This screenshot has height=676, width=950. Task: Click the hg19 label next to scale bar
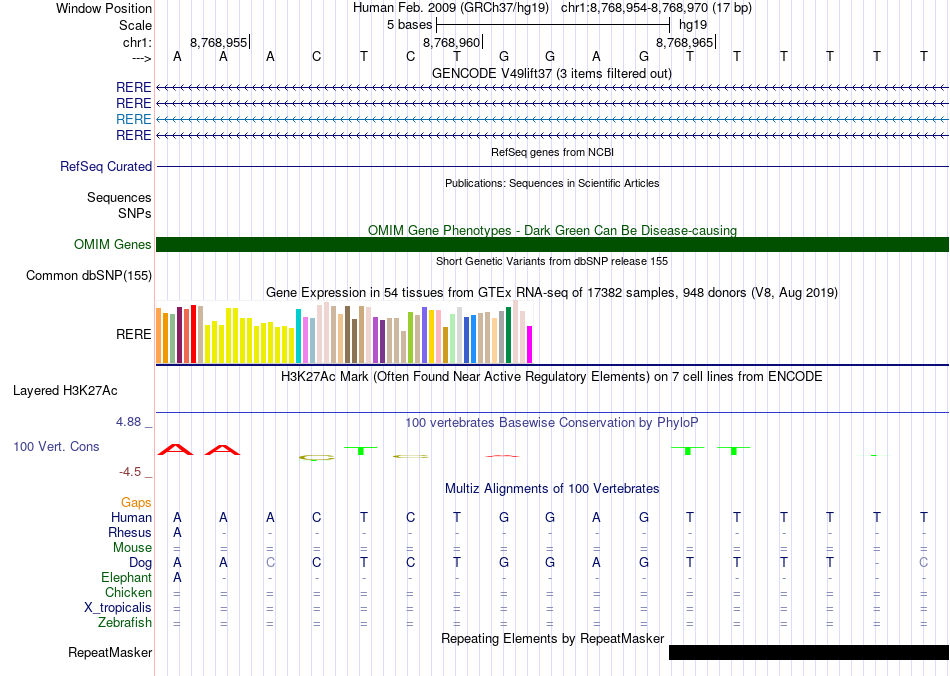[x=693, y=25]
